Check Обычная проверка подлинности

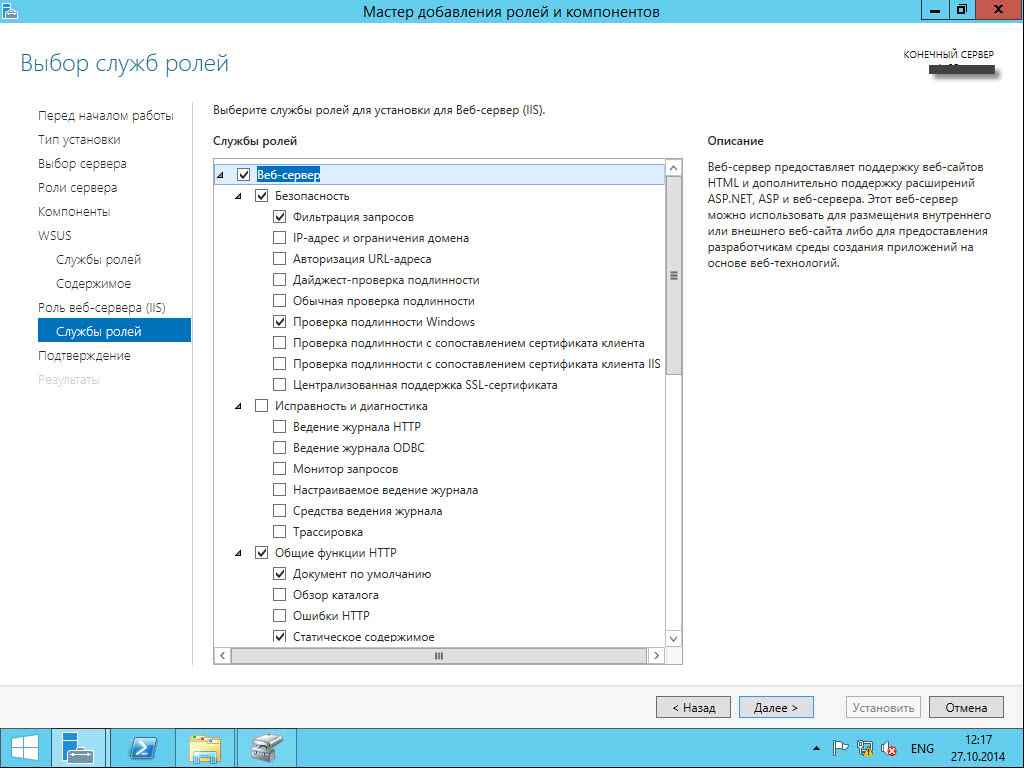[x=280, y=300]
